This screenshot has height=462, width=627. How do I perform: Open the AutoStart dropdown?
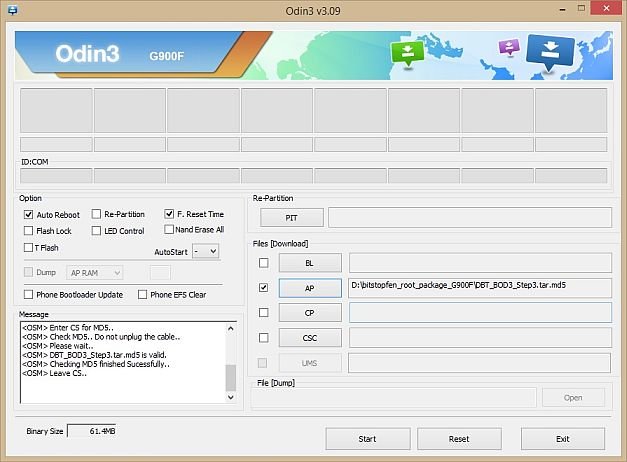tap(206, 251)
